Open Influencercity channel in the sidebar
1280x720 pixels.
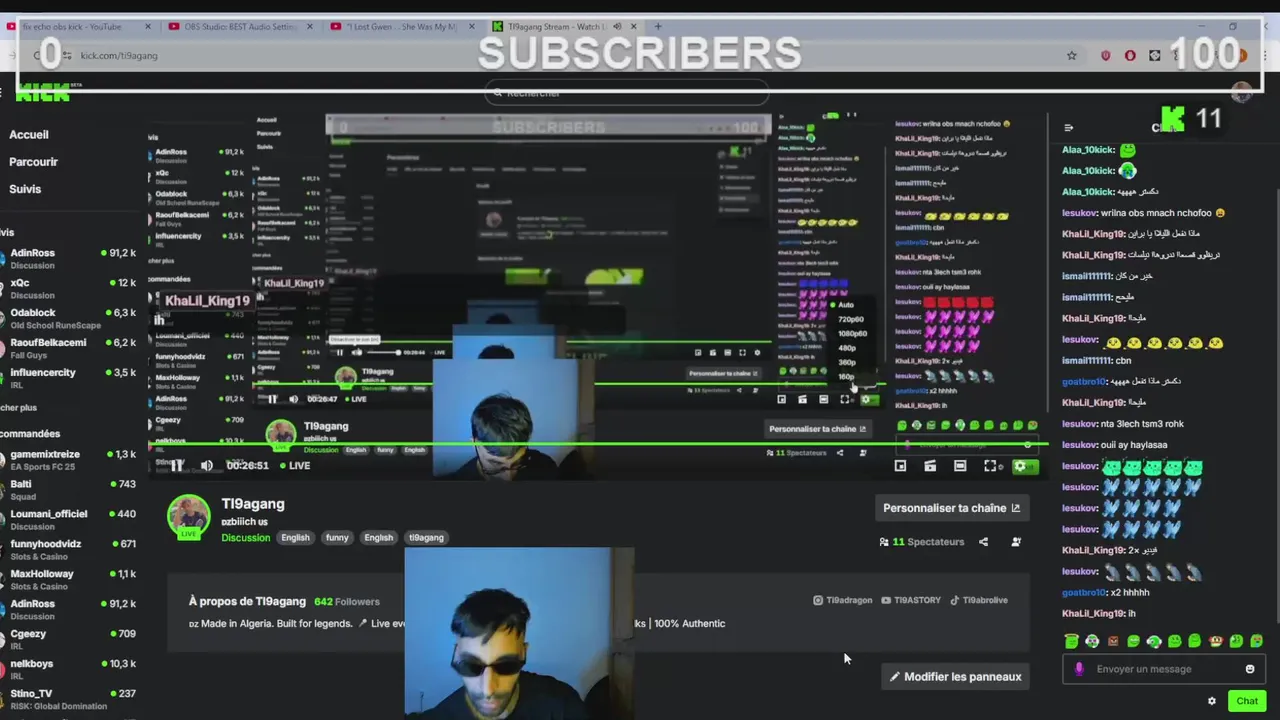70,378
